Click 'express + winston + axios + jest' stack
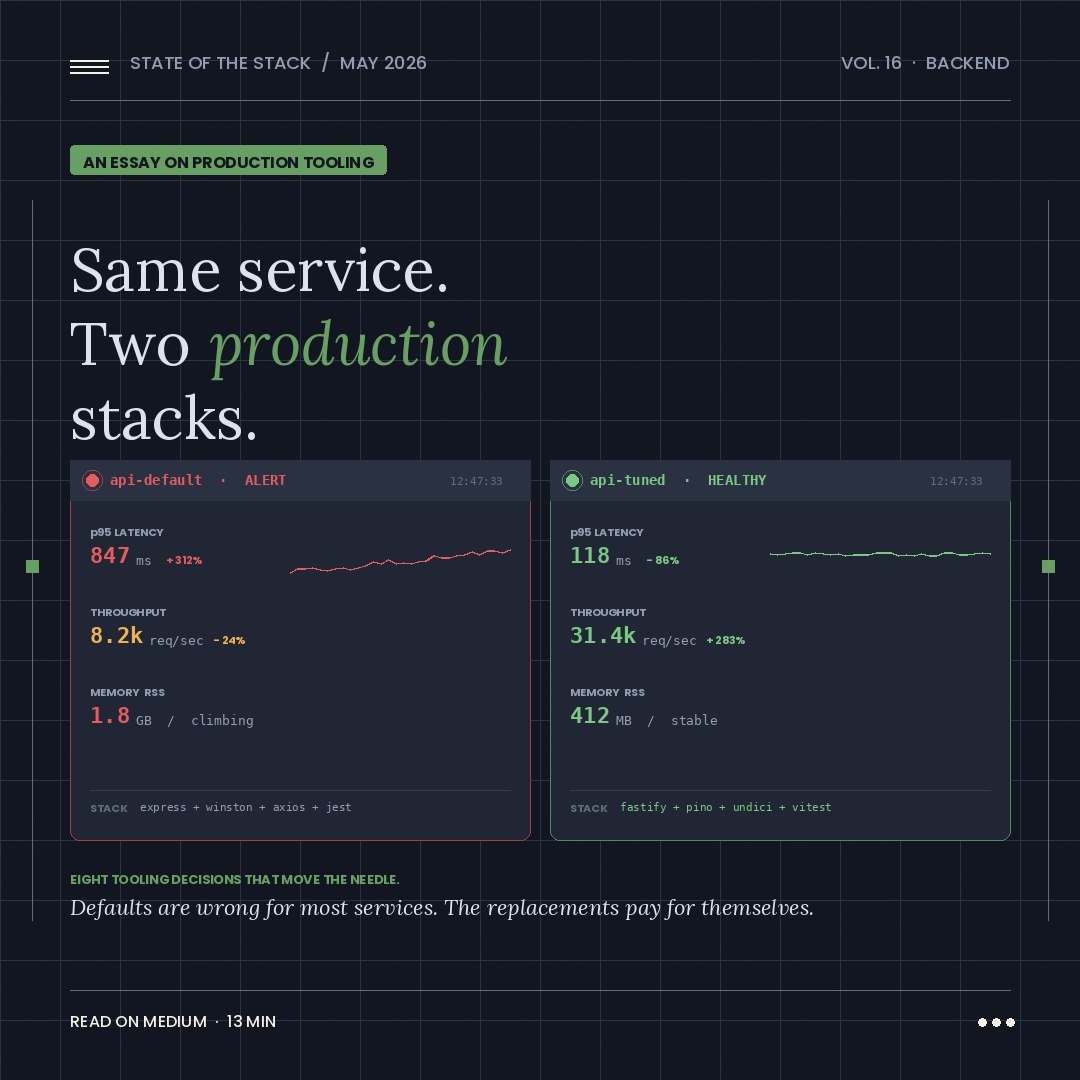 tap(245, 807)
